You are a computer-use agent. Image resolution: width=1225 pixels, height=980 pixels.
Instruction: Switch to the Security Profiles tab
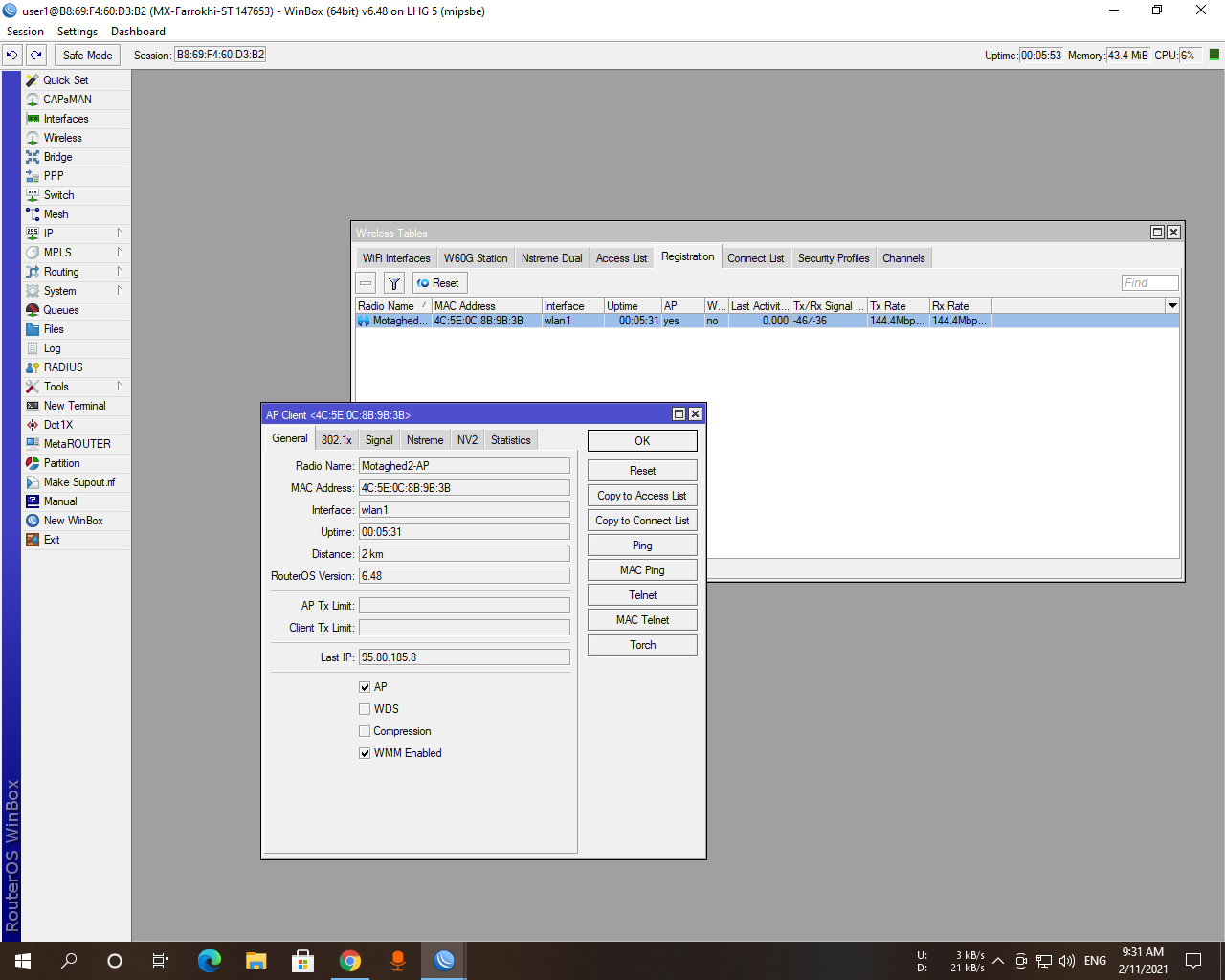833,257
